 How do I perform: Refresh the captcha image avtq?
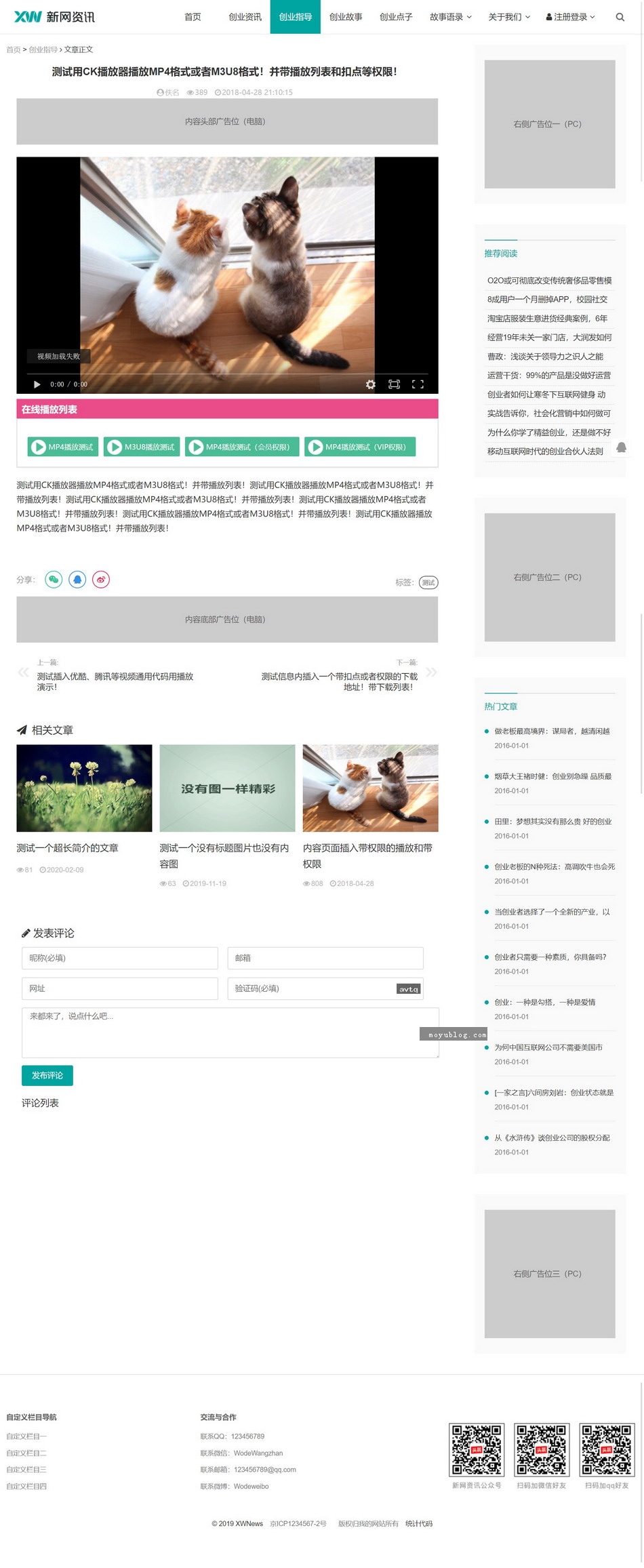coord(409,989)
